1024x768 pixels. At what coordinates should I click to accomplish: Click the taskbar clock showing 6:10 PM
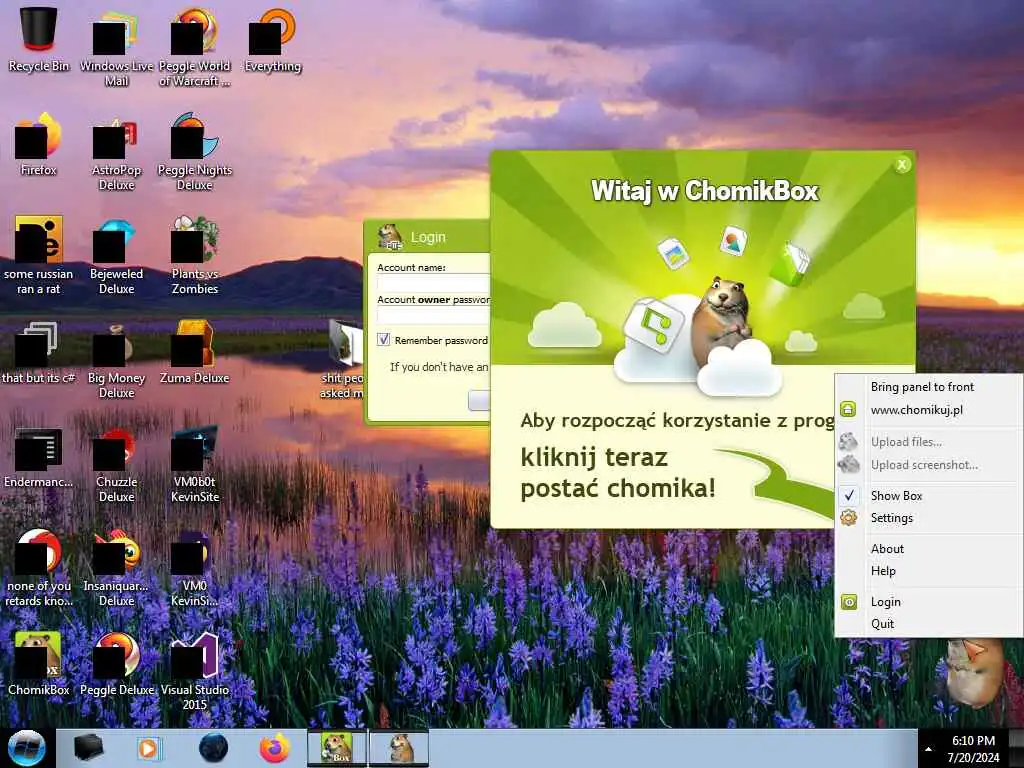[974, 749]
